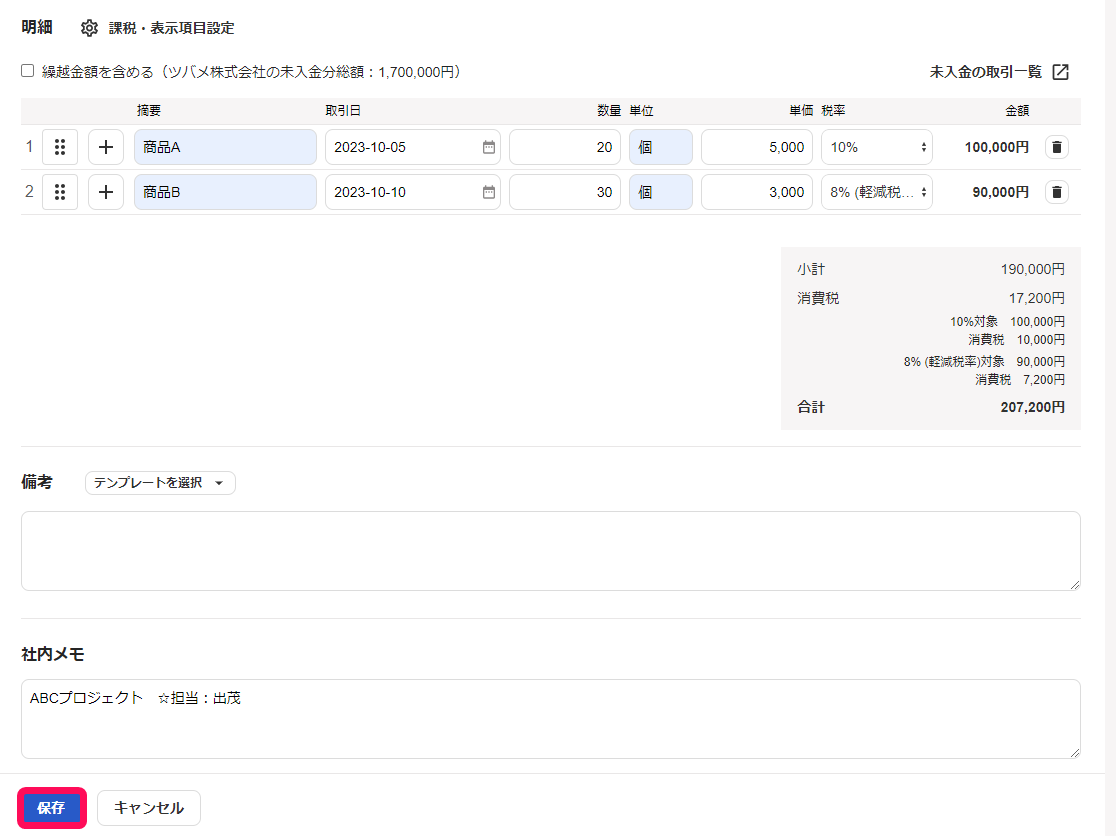Toggle 繰越金額を含める checkbox
The height and width of the screenshot is (836, 1116).
coord(28,70)
